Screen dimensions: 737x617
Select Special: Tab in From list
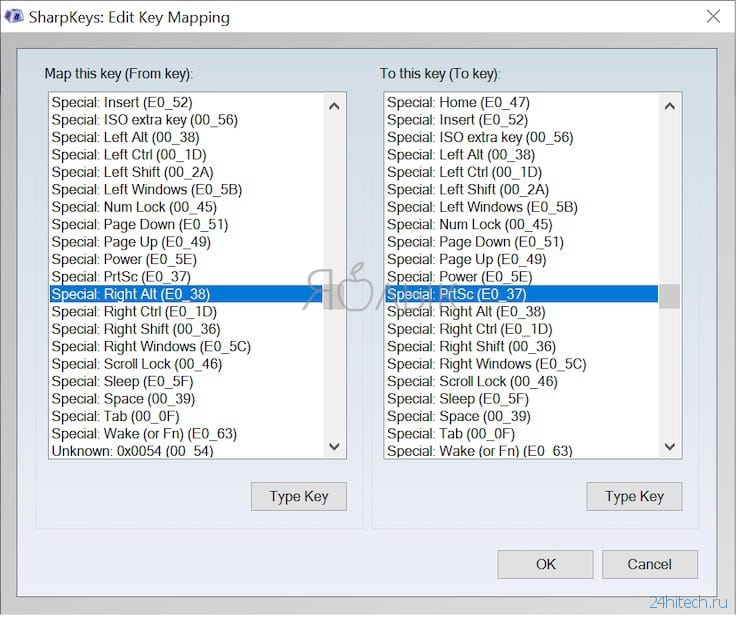(x=186, y=416)
